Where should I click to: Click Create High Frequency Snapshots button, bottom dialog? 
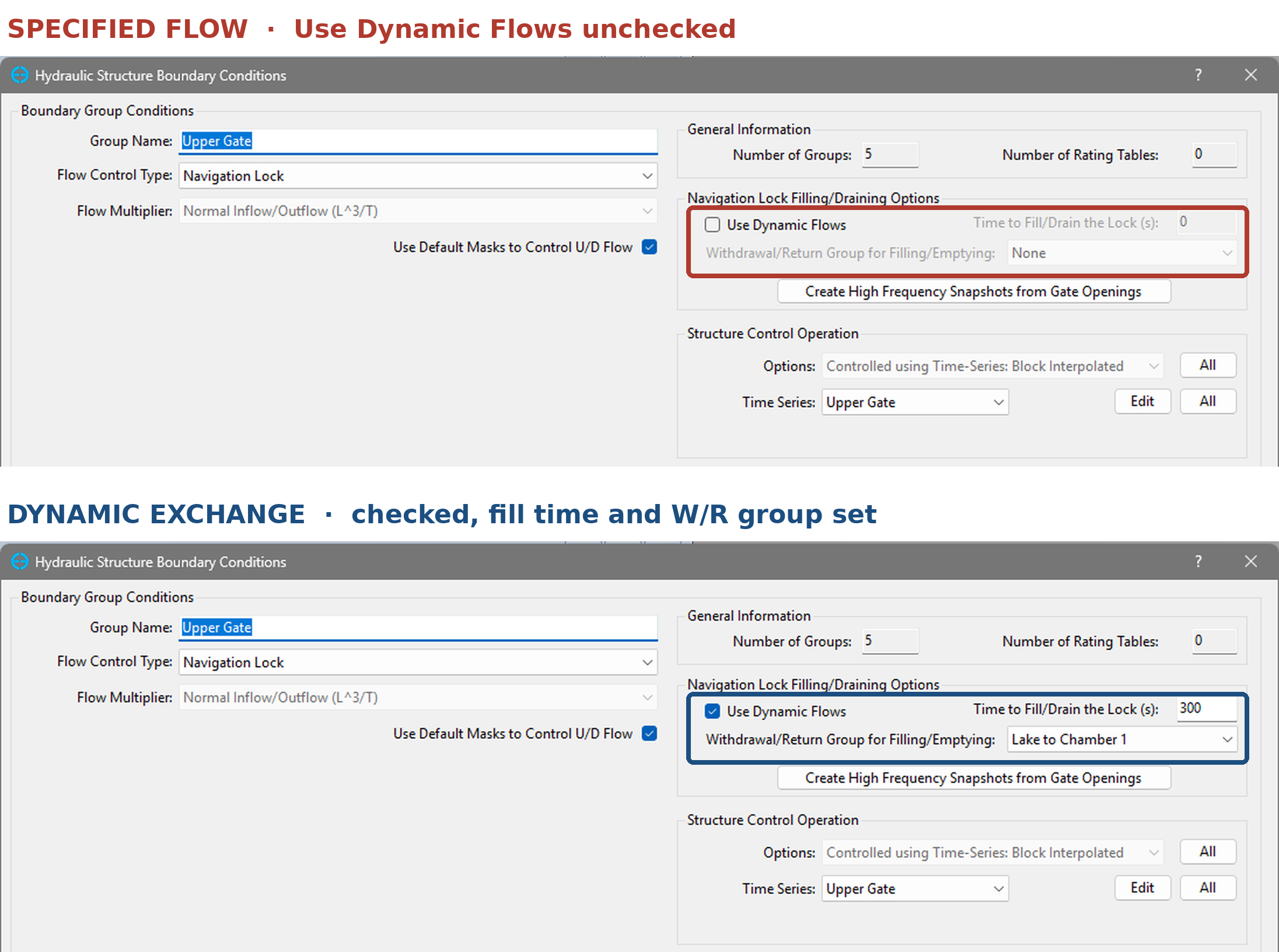[x=974, y=778]
